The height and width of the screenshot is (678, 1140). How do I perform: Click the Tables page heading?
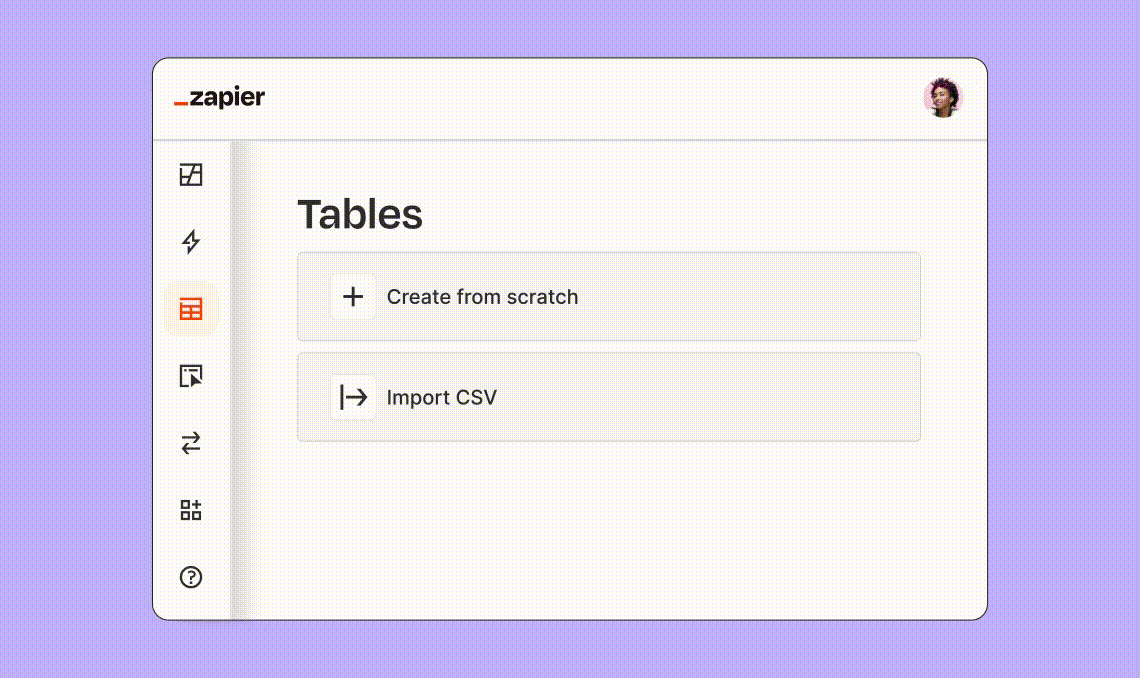click(360, 214)
